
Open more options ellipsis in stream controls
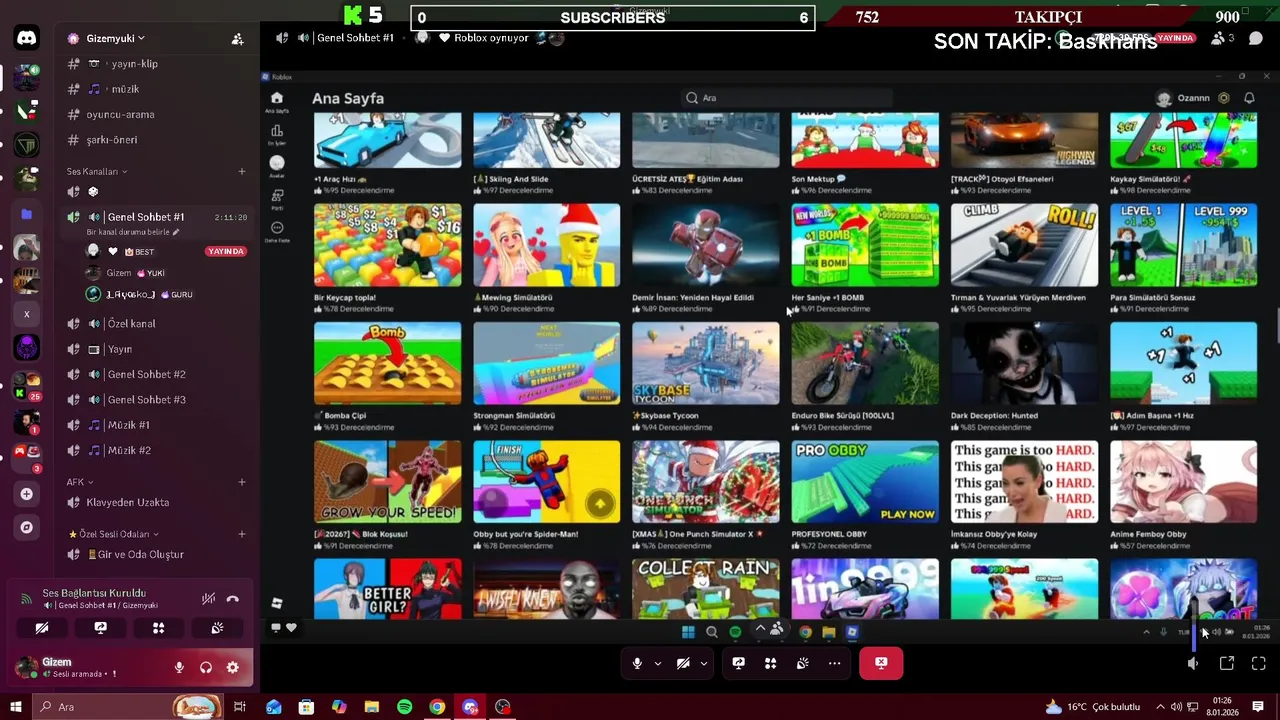(x=834, y=663)
